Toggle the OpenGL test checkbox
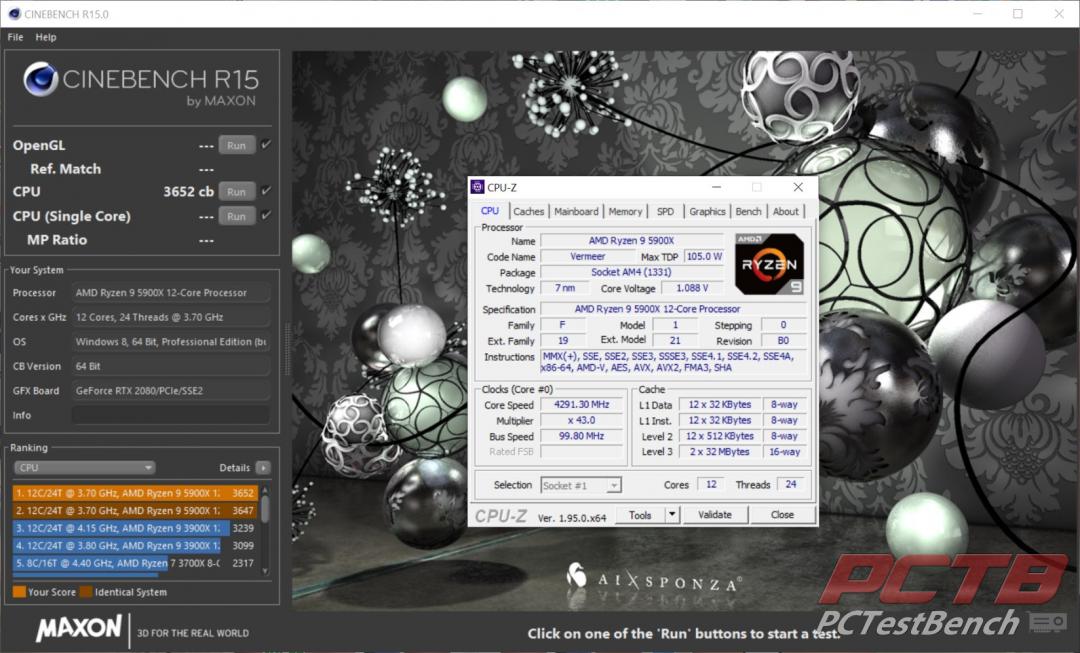 [x=266, y=145]
